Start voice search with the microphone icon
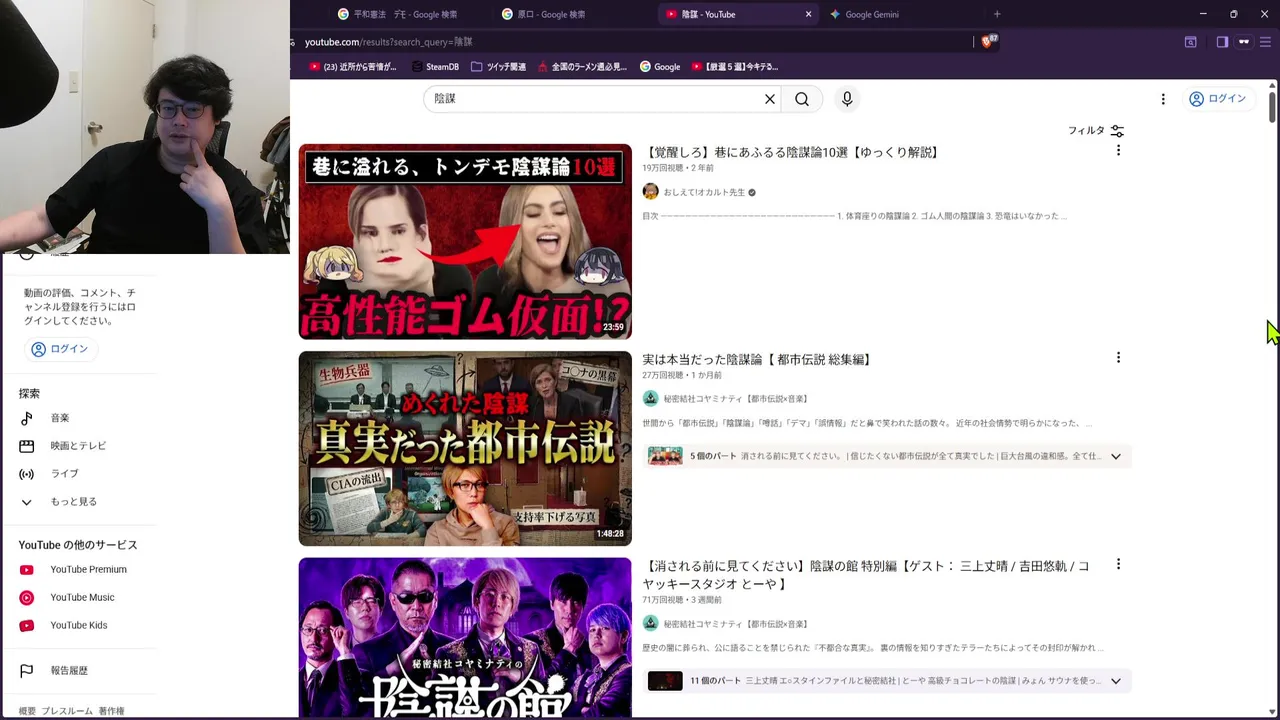The height and width of the screenshot is (720, 1280). tap(847, 99)
